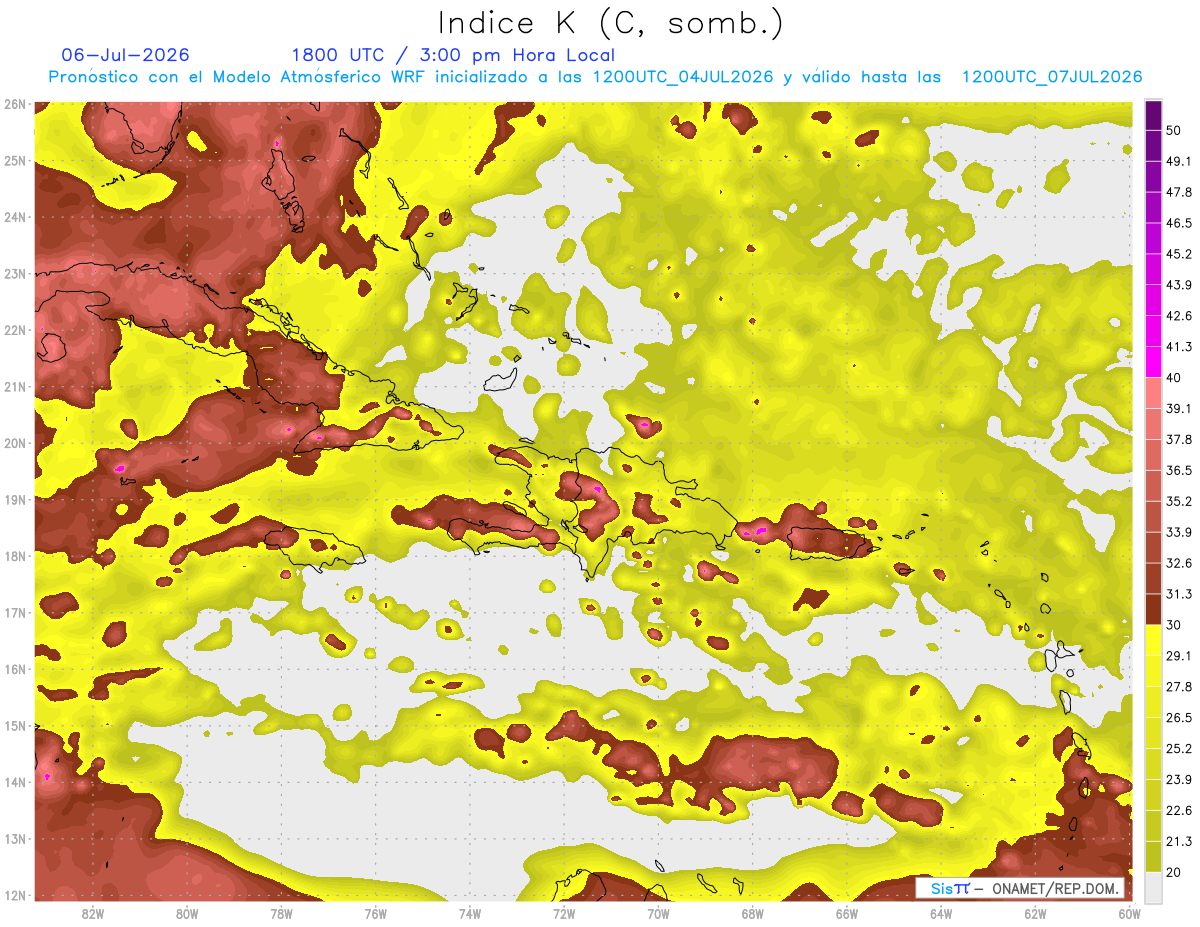Image resolution: width=1200 pixels, height=927 pixels.
Task: Click the colorbar value 31.3
Action: coord(1179,594)
